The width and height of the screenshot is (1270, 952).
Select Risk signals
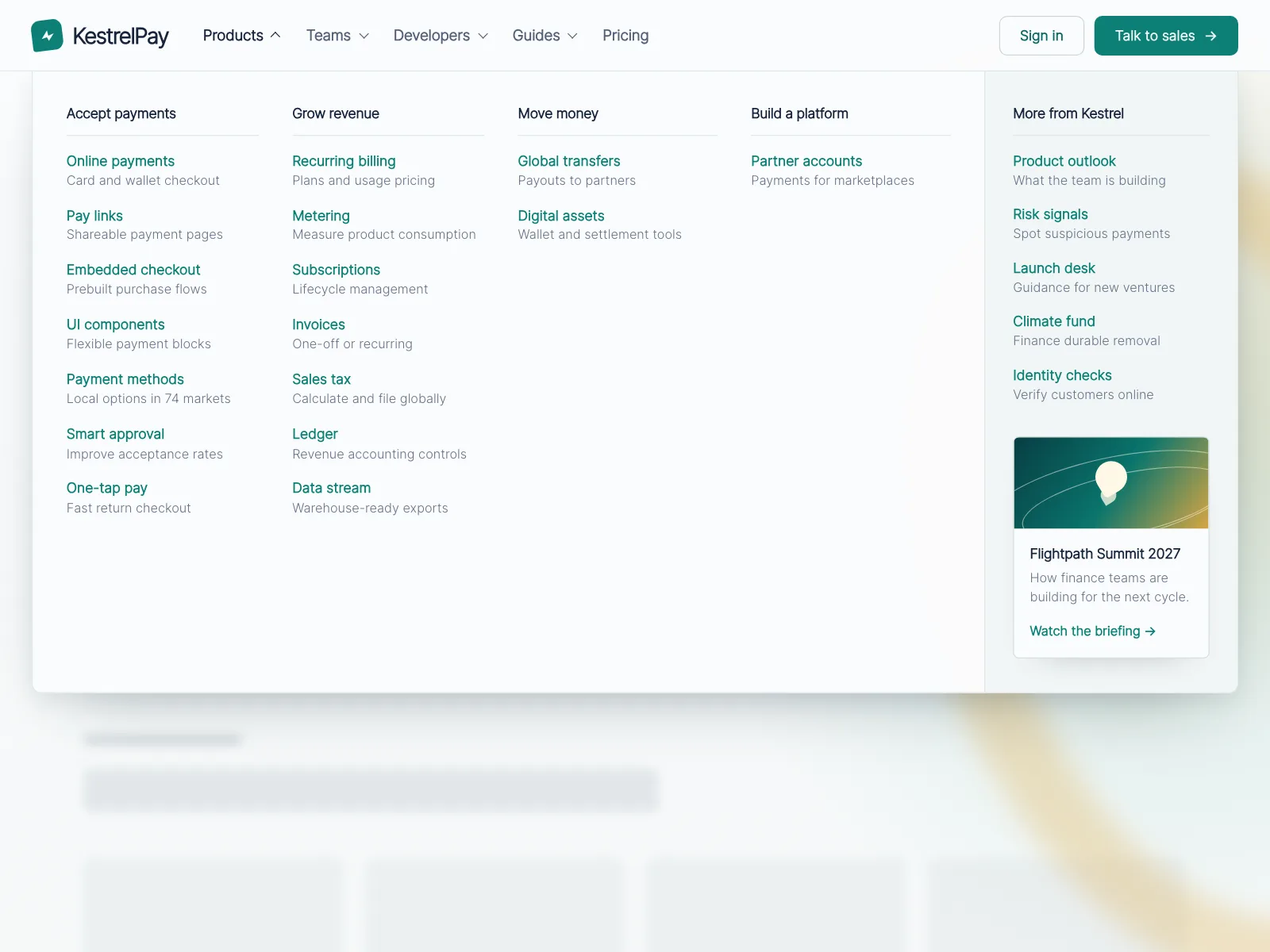1050,214
